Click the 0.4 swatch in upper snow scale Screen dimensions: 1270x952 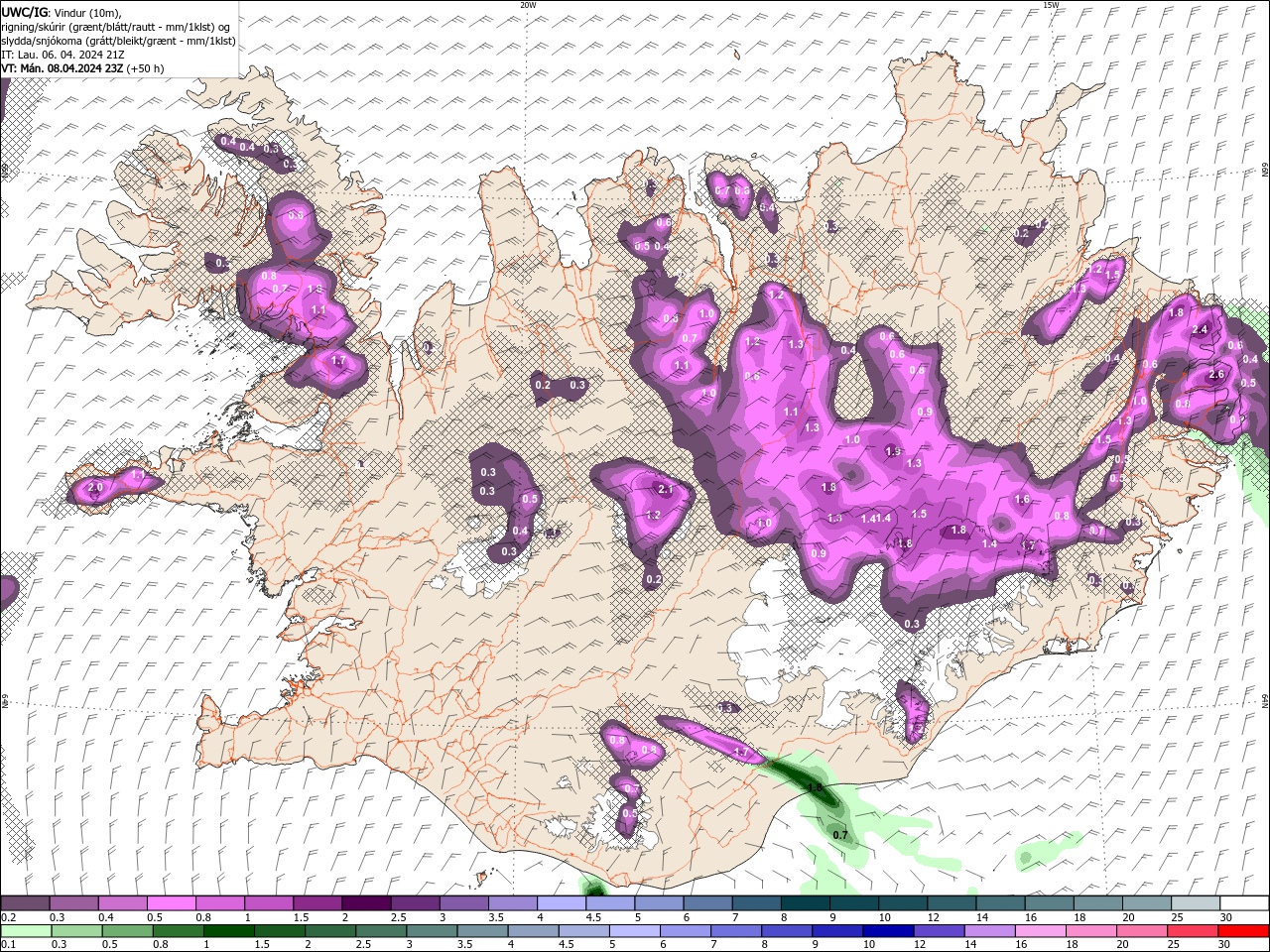(x=122, y=903)
